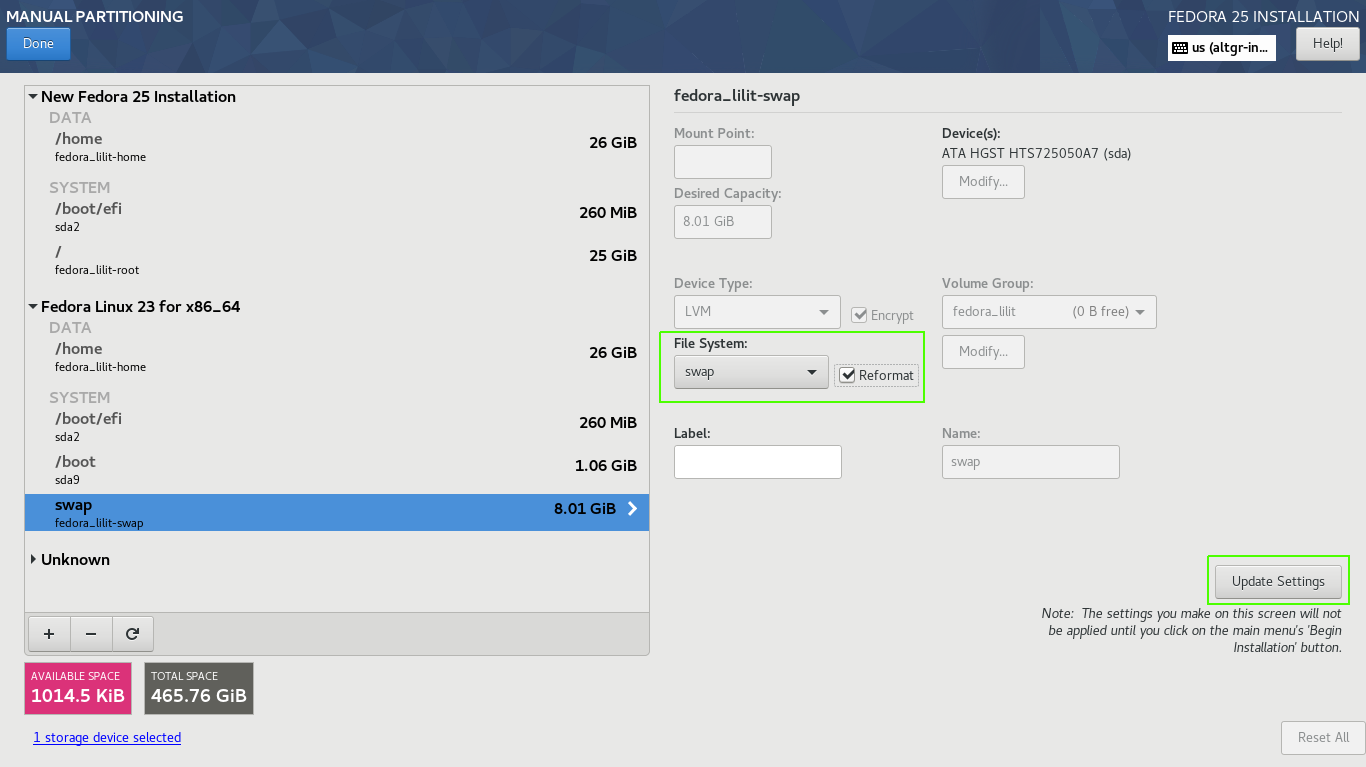Screen dimensions: 1366x767
Task: Click the arrow on the selected swap row
Action: click(x=632, y=508)
